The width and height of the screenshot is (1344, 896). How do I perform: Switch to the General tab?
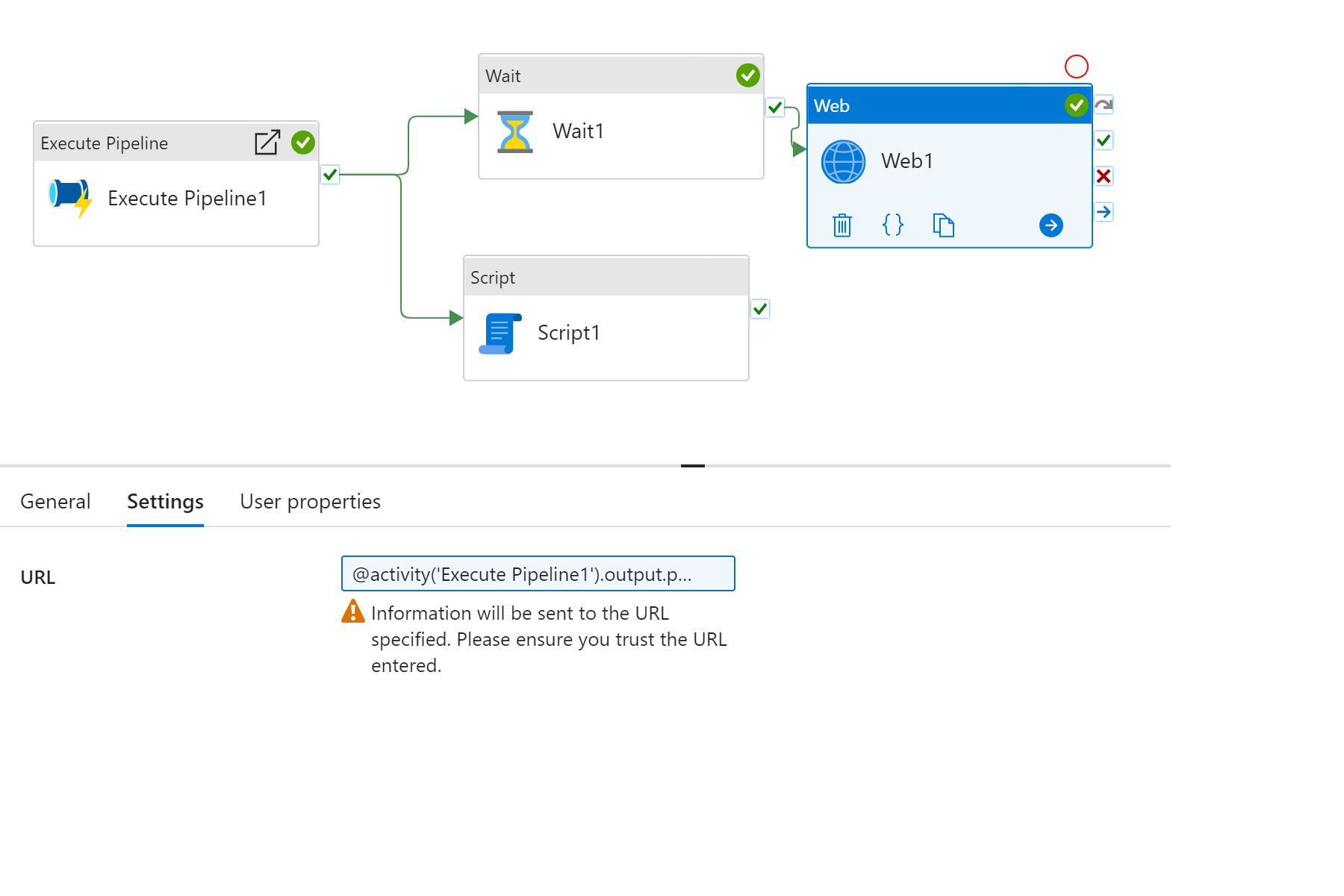click(x=55, y=501)
